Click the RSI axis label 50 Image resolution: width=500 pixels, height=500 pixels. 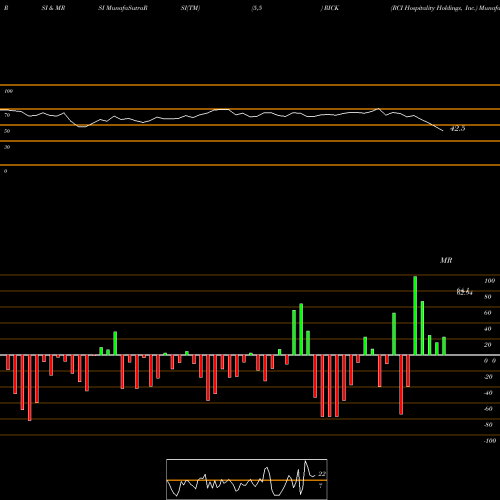pyautogui.click(x=7, y=131)
